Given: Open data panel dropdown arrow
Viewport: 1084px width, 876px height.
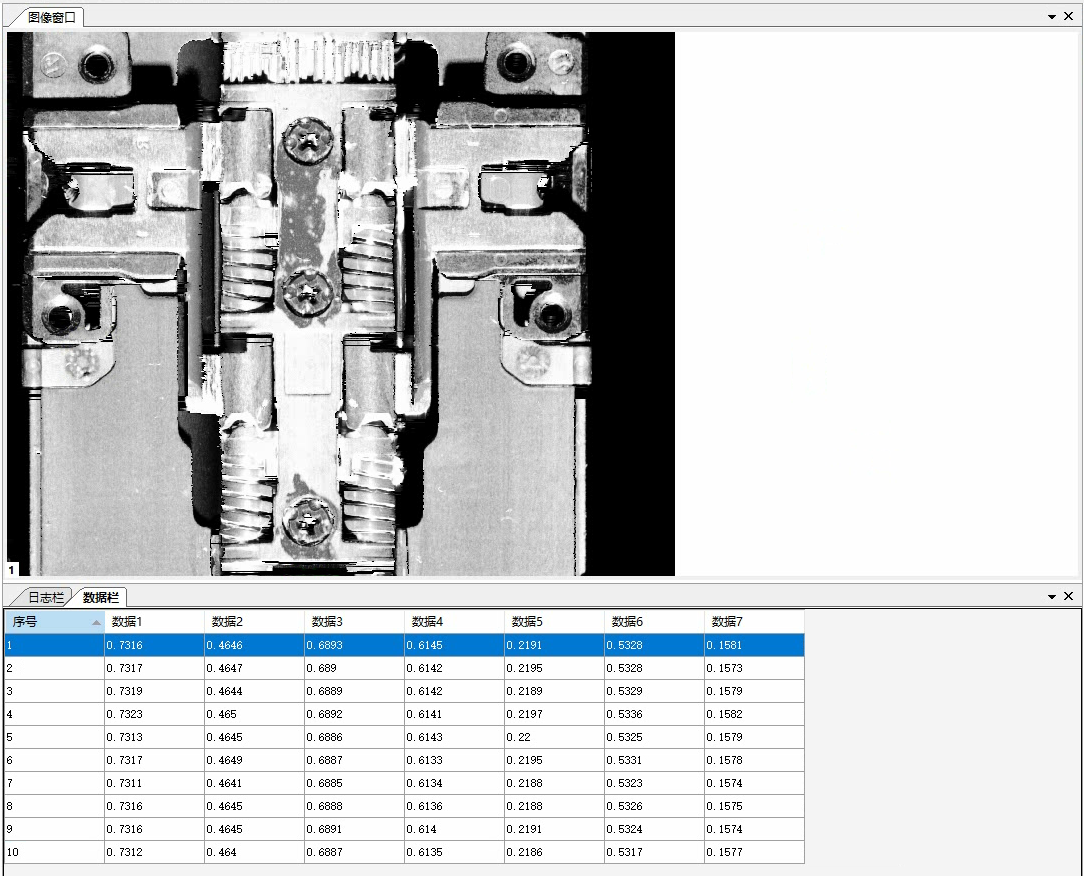Looking at the screenshot, I should click(x=1052, y=597).
